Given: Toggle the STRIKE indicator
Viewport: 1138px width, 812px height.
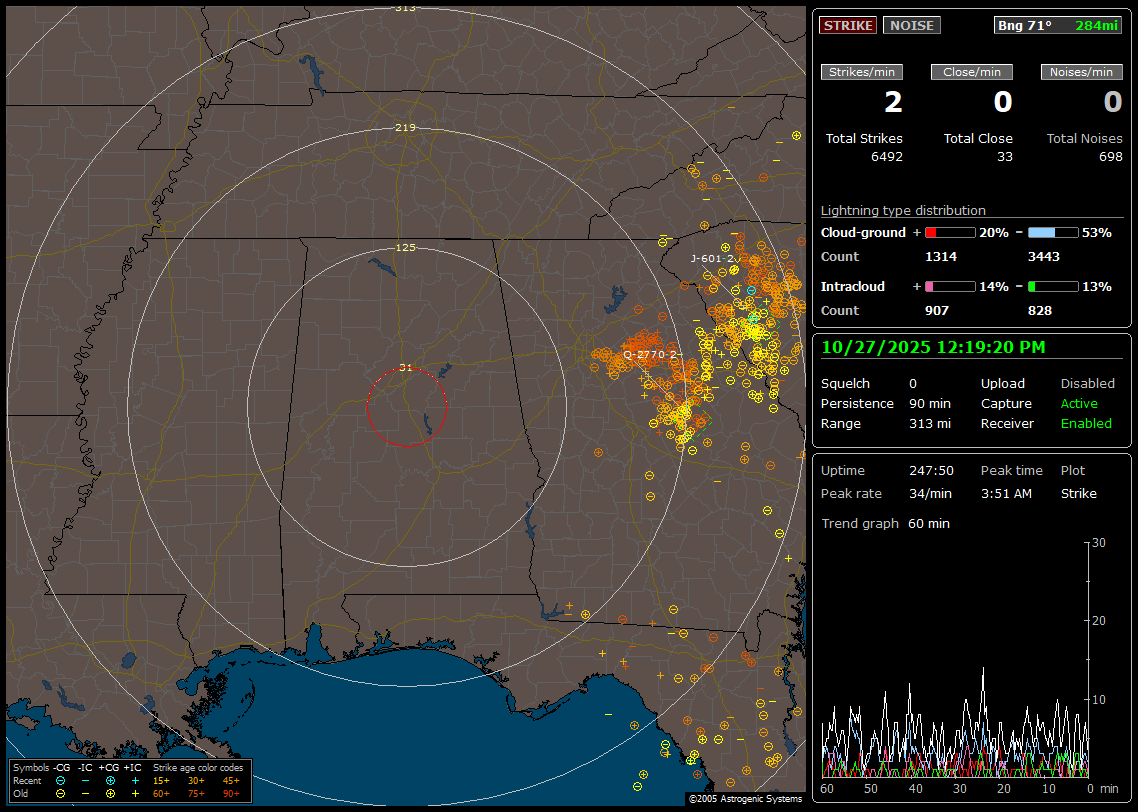Looking at the screenshot, I should (848, 25).
